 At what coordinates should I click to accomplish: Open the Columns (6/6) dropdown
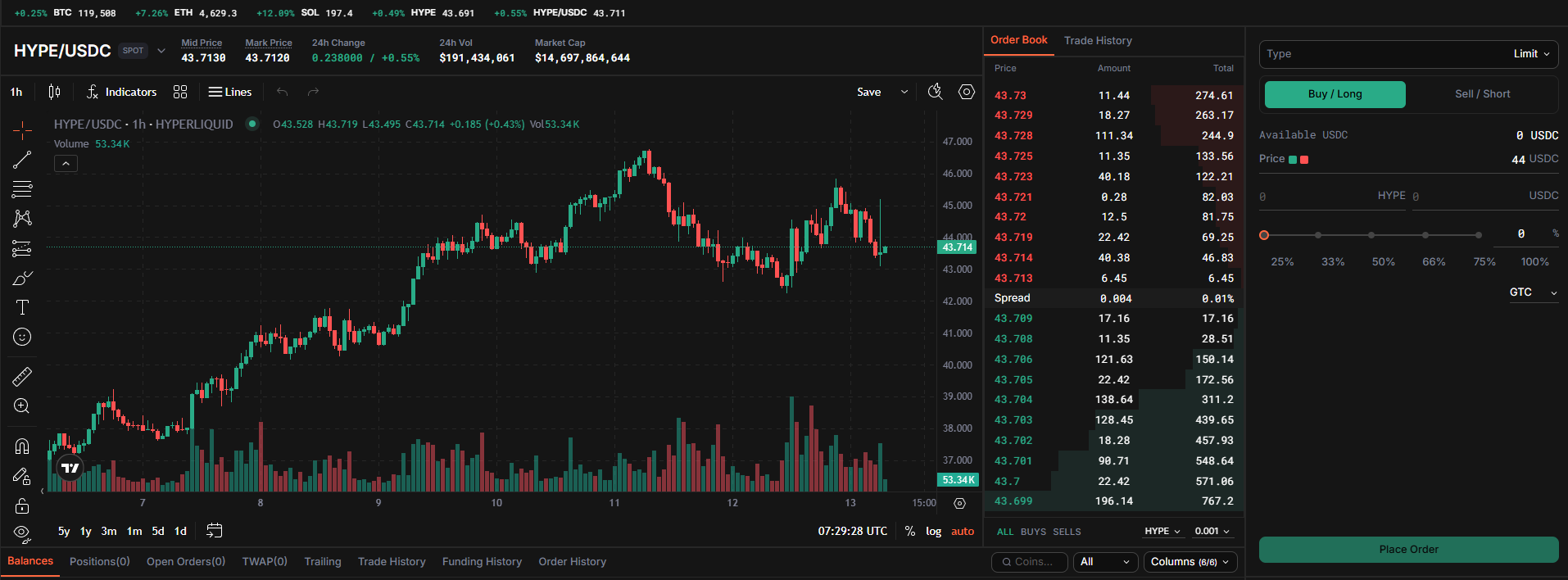click(1190, 562)
